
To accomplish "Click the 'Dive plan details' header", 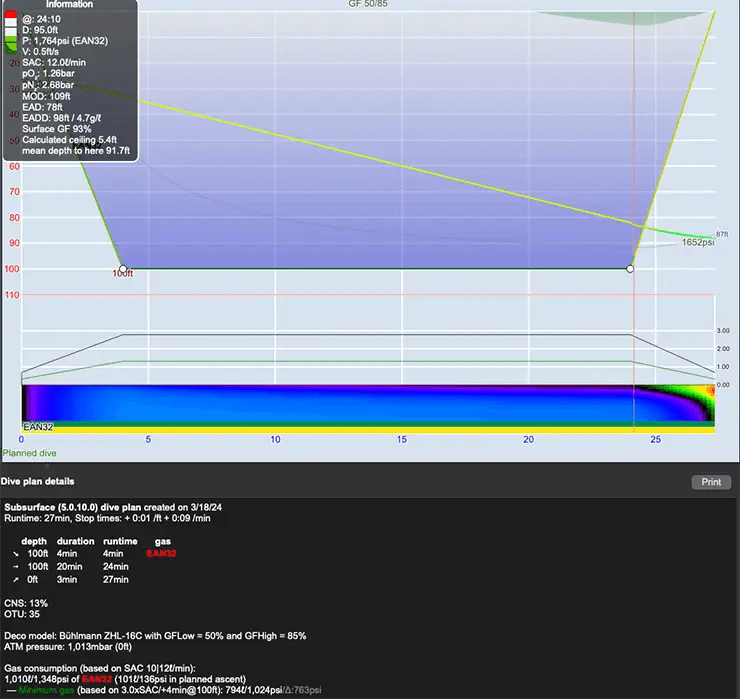I will pyautogui.click(x=37, y=481).
